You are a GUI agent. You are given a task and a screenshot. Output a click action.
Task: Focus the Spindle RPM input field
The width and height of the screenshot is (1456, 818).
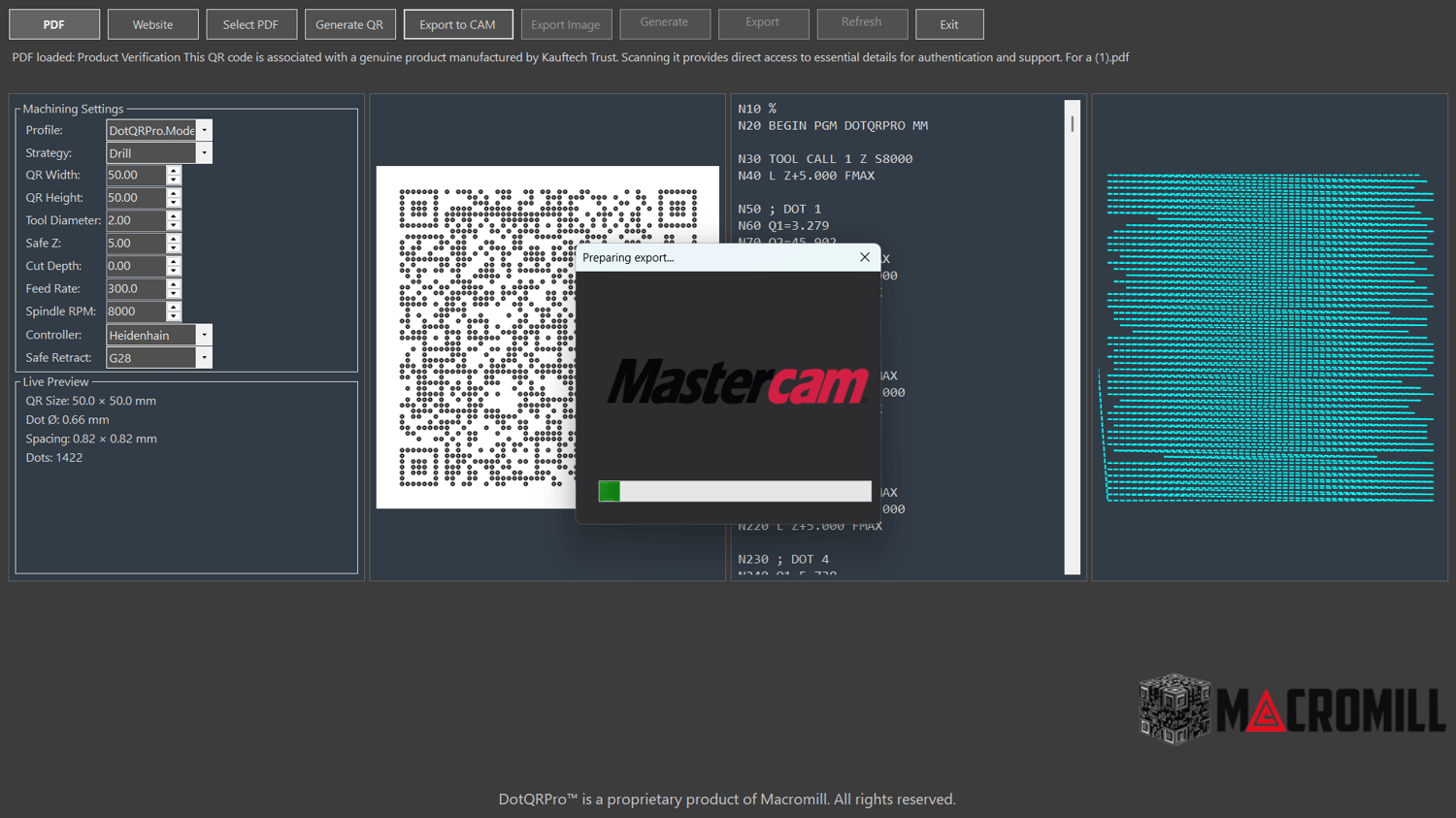[x=136, y=311]
